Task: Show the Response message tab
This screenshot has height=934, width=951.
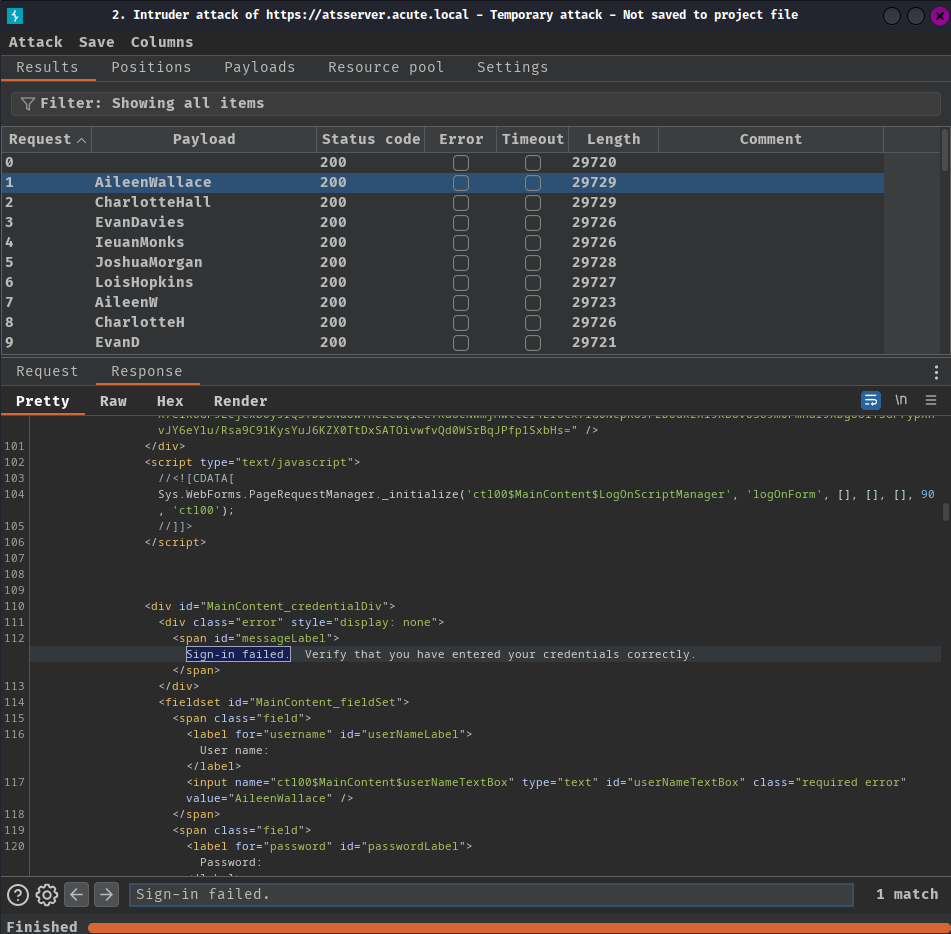Action: click(x=147, y=371)
